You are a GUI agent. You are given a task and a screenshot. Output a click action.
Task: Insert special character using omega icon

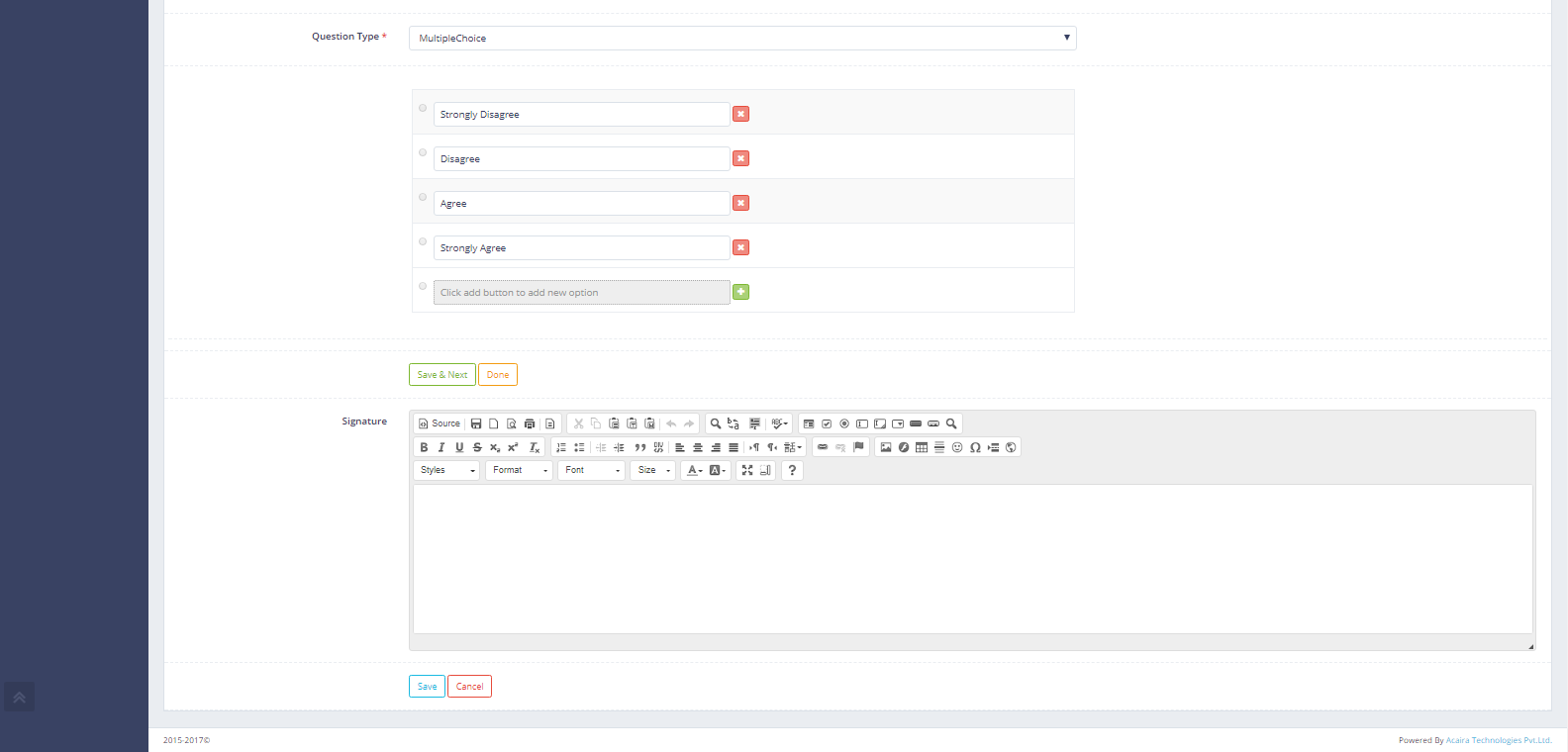(x=975, y=447)
